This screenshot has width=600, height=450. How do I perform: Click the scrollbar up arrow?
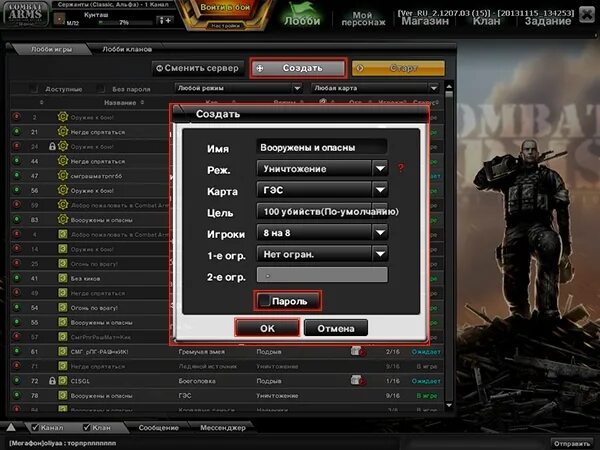coord(449,85)
